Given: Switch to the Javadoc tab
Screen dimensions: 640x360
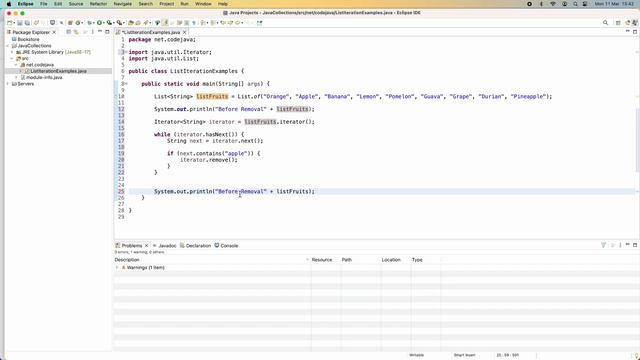Looking at the screenshot, I should click(165, 246).
